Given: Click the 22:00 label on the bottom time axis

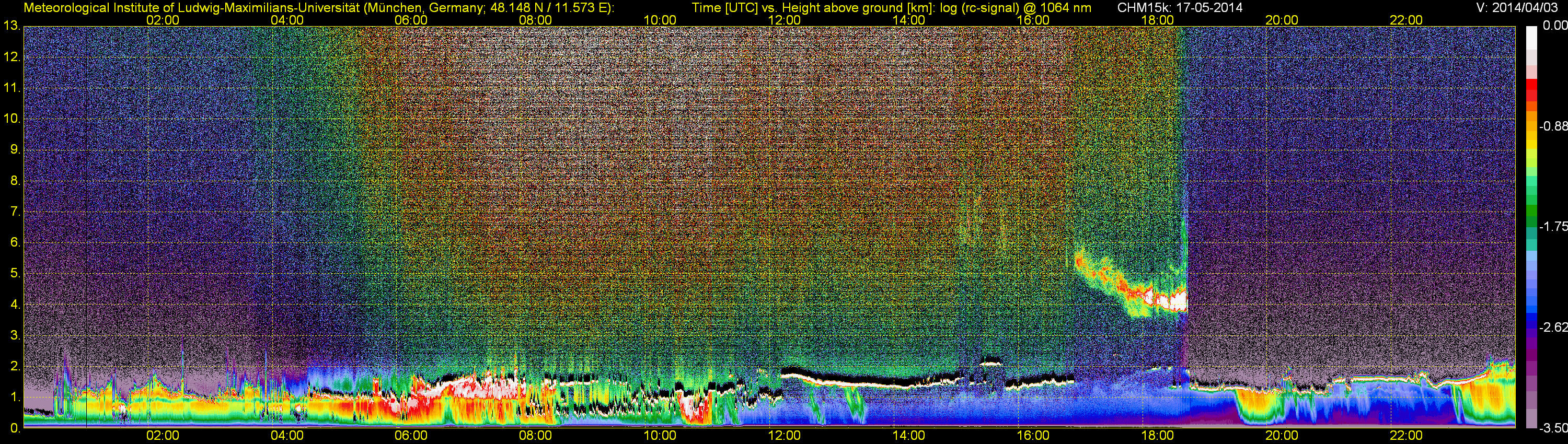Looking at the screenshot, I should (x=1406, y=436).
